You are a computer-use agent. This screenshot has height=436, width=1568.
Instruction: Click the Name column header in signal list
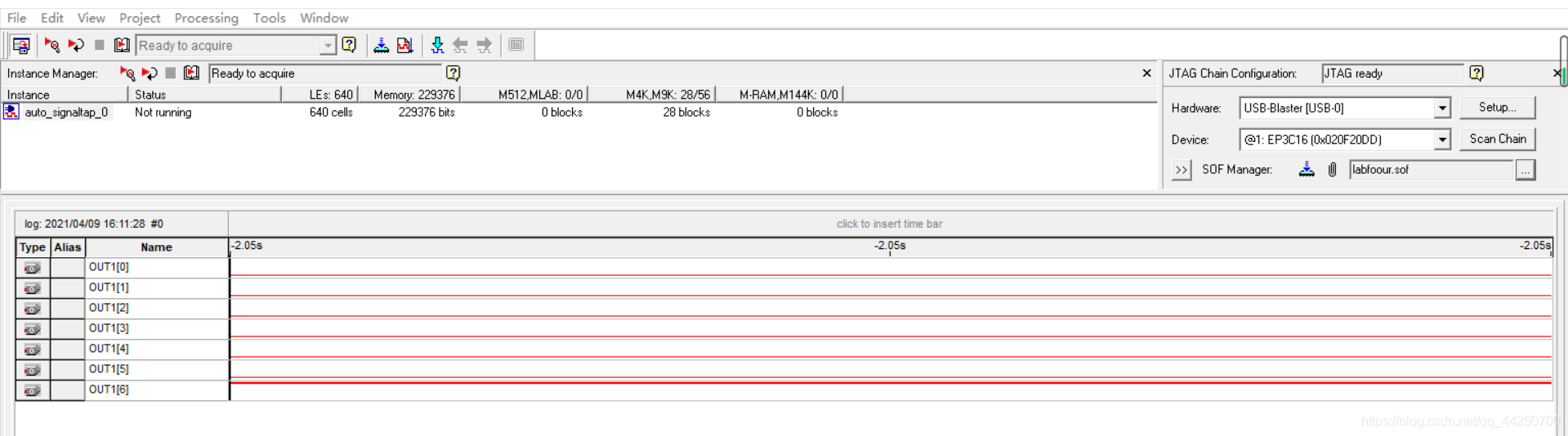tap(156, 247)
